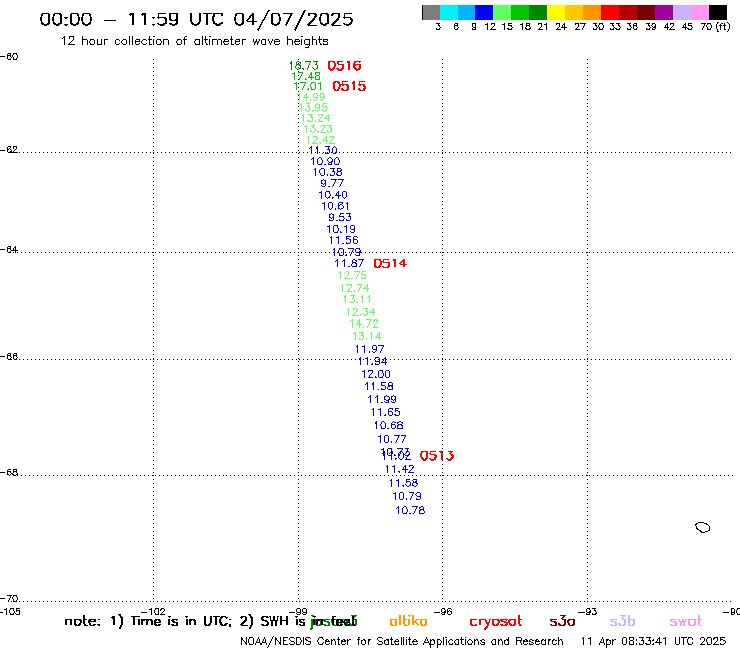Select the 0514 time marker
The image size is (740, 650).
point(390,263)
